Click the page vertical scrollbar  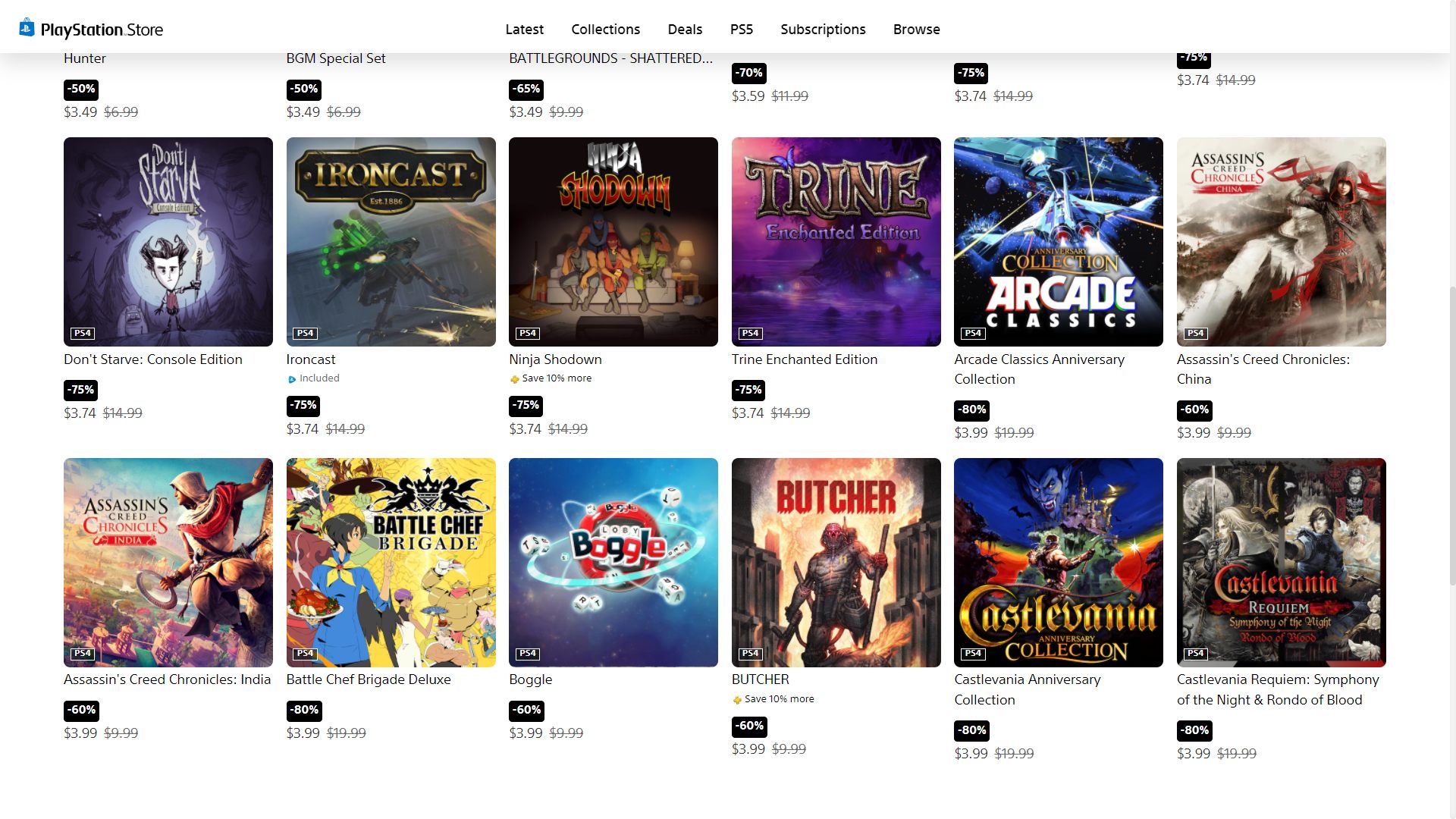(x=1451, y=436)
